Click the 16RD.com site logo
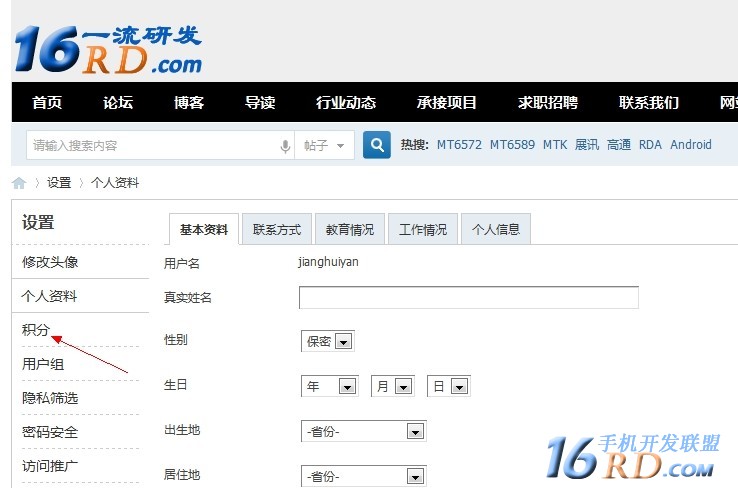The width and height of the screenshot is (738, 488). [108, 50]
